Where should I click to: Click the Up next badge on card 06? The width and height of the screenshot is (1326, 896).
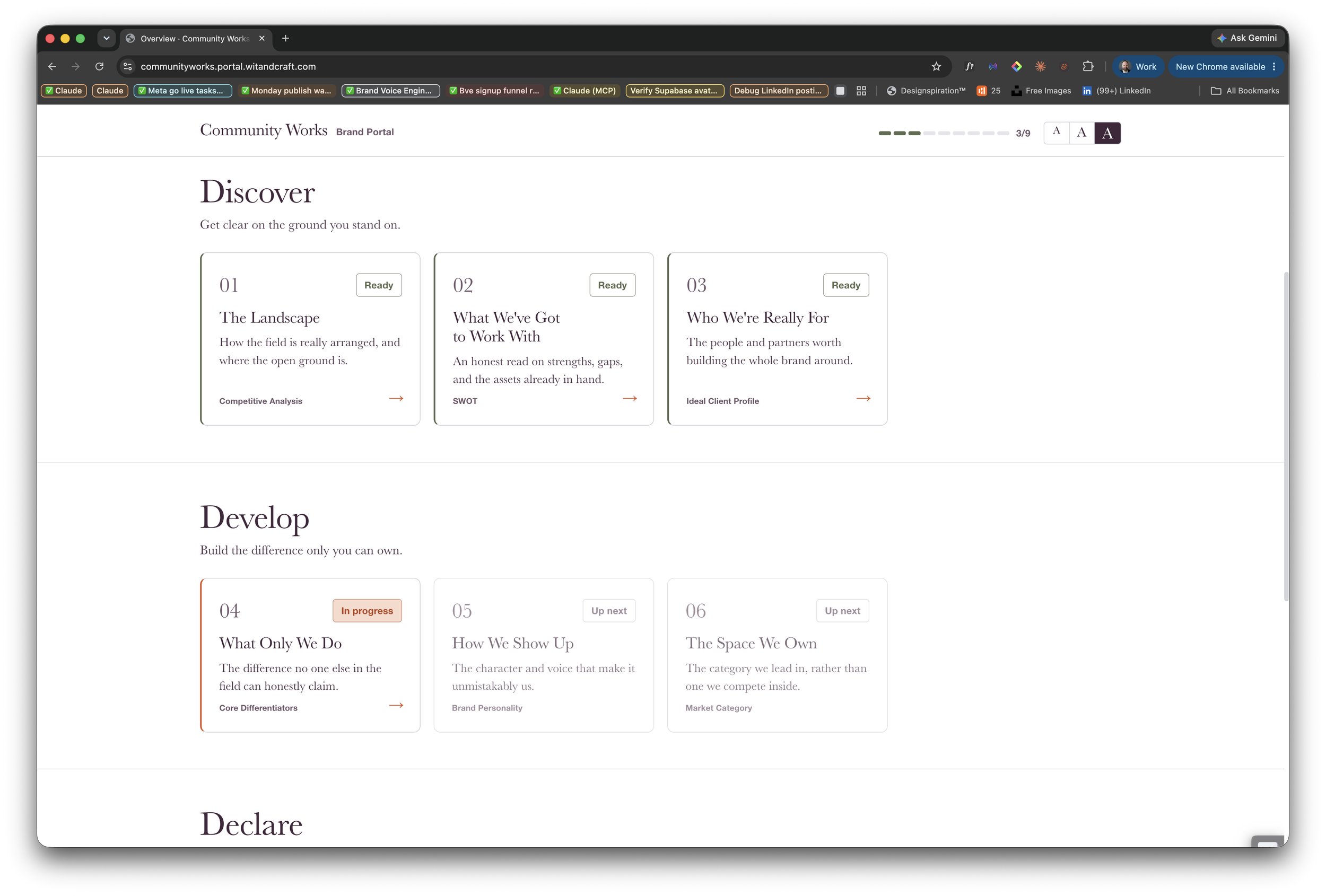(x=843, y=611)
